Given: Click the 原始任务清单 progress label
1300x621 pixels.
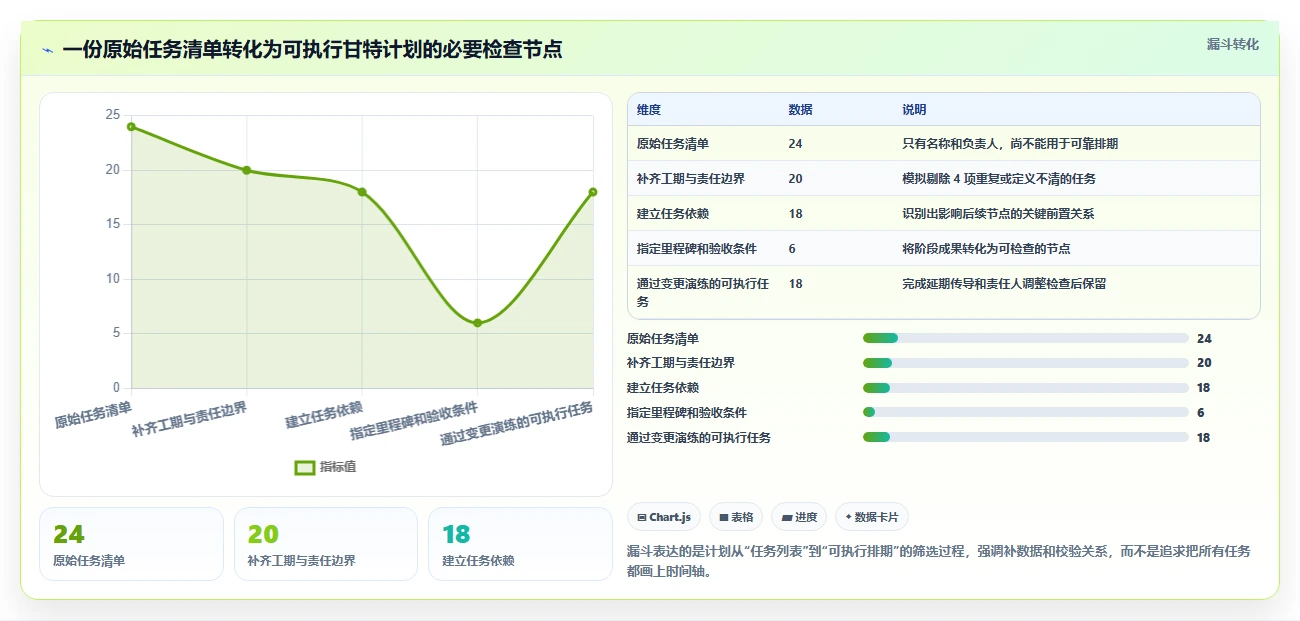Looking at the screenshot, I should (x=663, y=338).
